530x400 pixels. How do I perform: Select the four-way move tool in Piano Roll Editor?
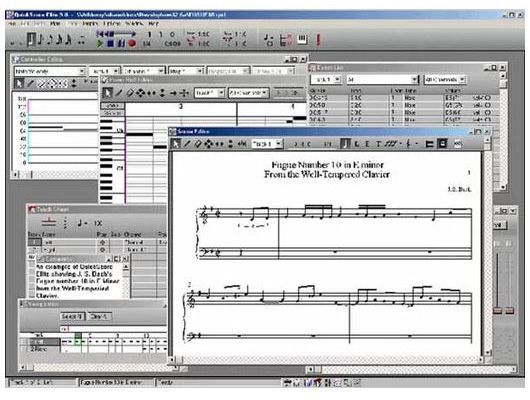(x=140, y=93)
